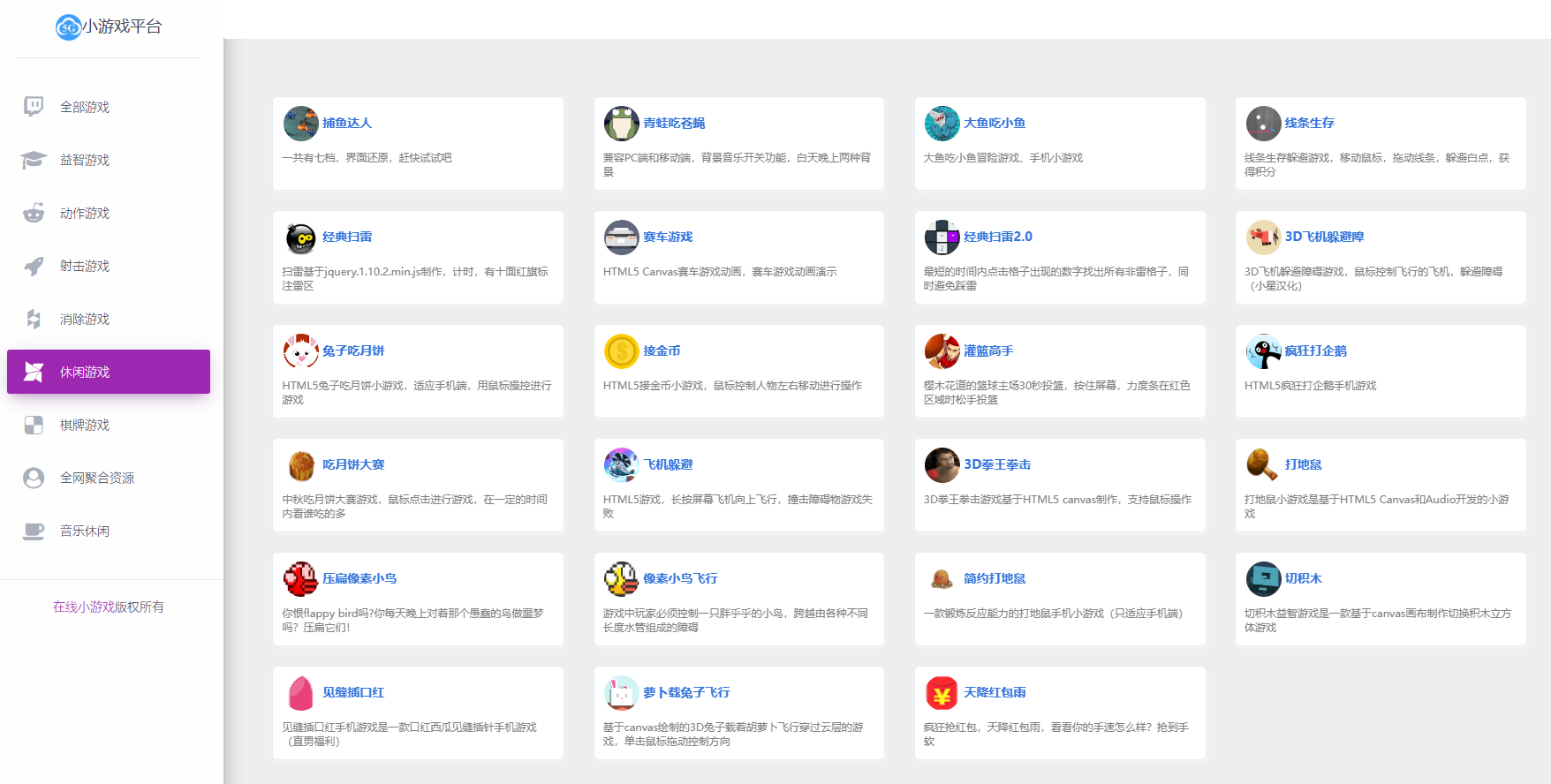Viewport: 1551px width, 784px height.
Task: Click the 小游戏平台 site logo
Action: tap(109, 26)
